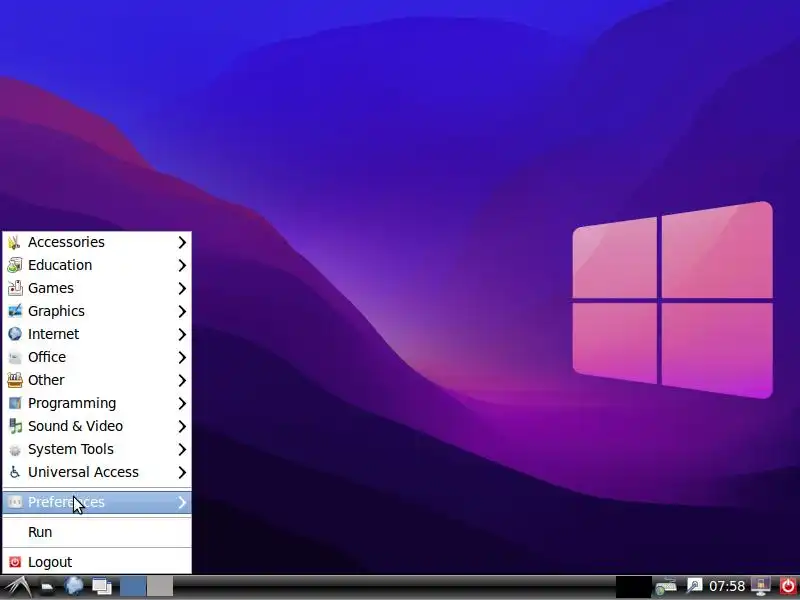The image size is (800, 600).
Task: Open the Internet menu category
Action: (97, 334)
